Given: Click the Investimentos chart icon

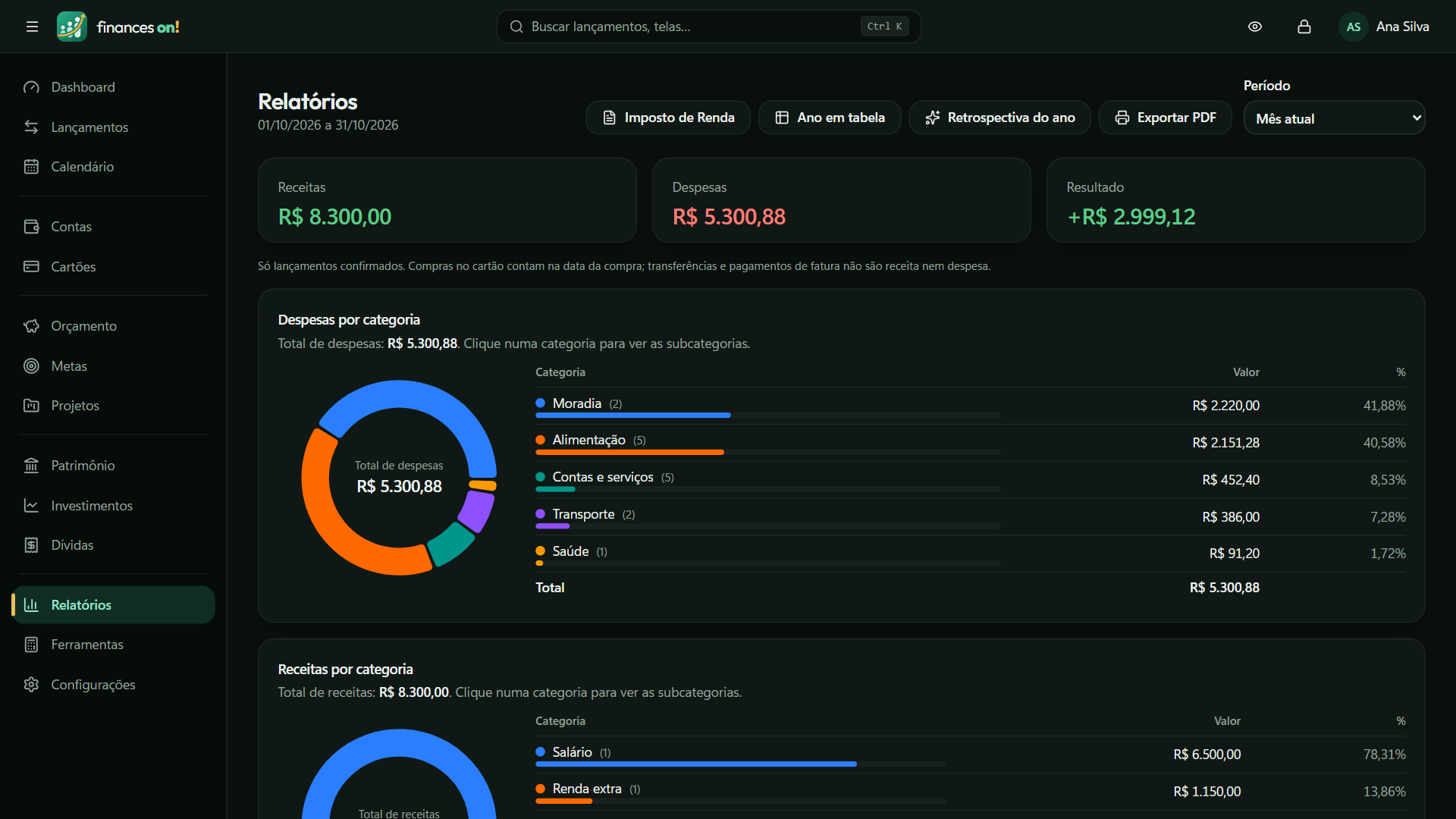Looking at the screenshot, I should 31,505.
